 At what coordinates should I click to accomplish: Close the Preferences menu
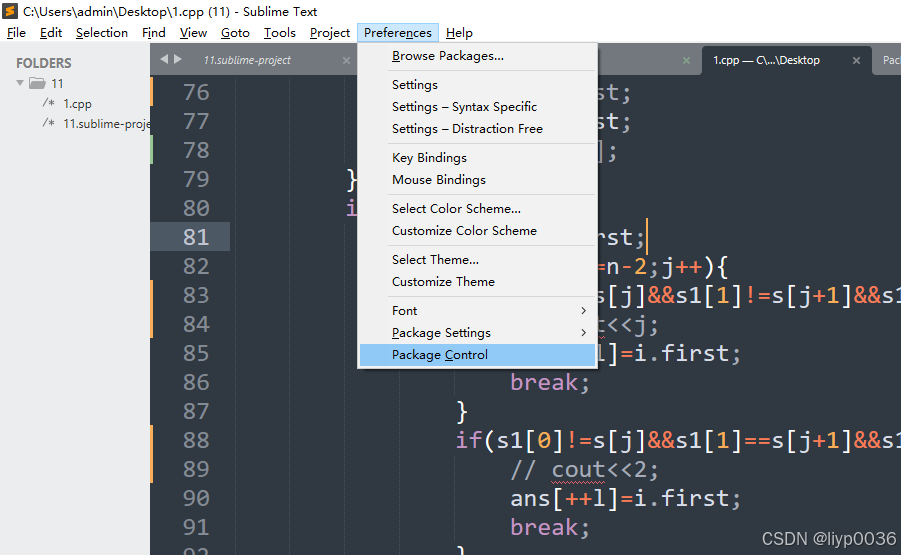pos(398,33)
